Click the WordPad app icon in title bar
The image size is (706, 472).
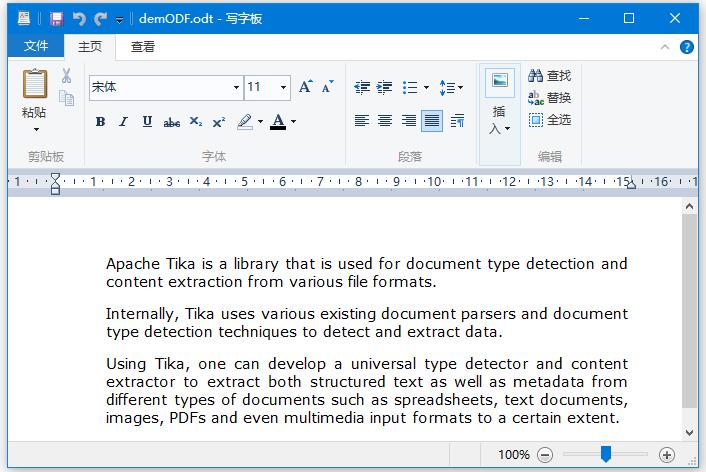coord(24,18)
